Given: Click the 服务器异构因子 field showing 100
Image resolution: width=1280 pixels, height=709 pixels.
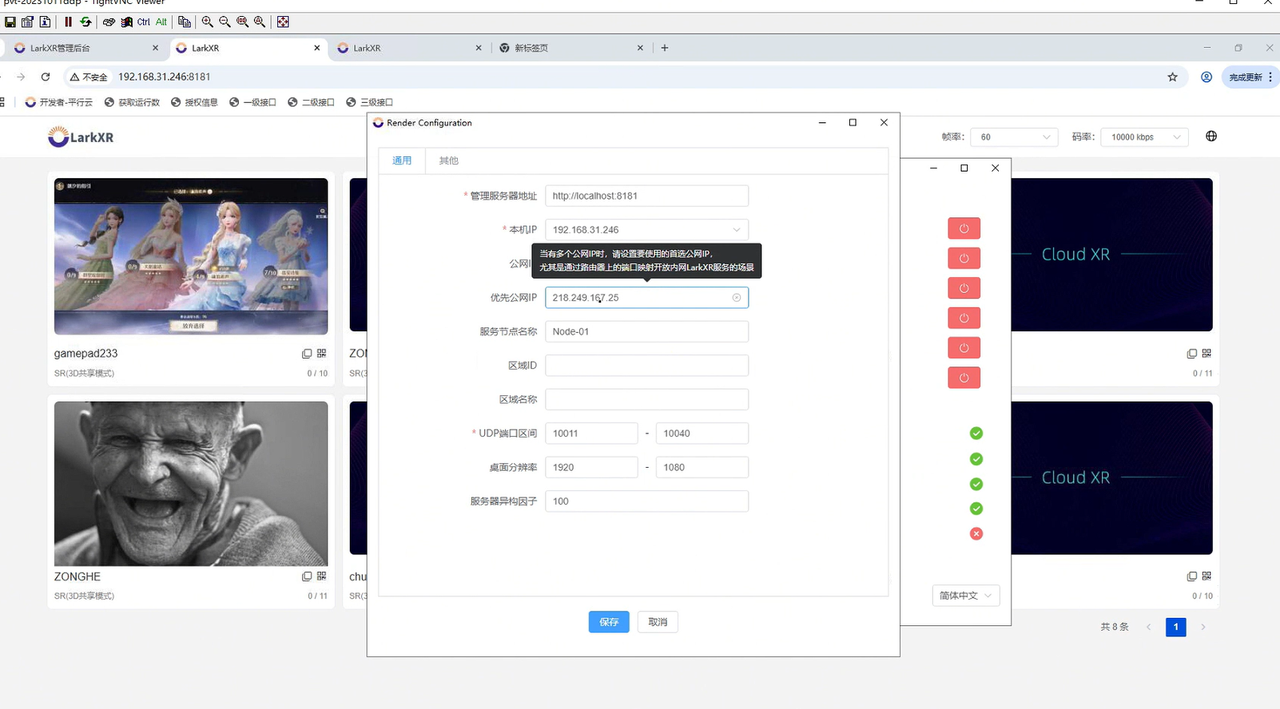Looking at the screenshot, I should pyautogui.click(x=647, y=502).
